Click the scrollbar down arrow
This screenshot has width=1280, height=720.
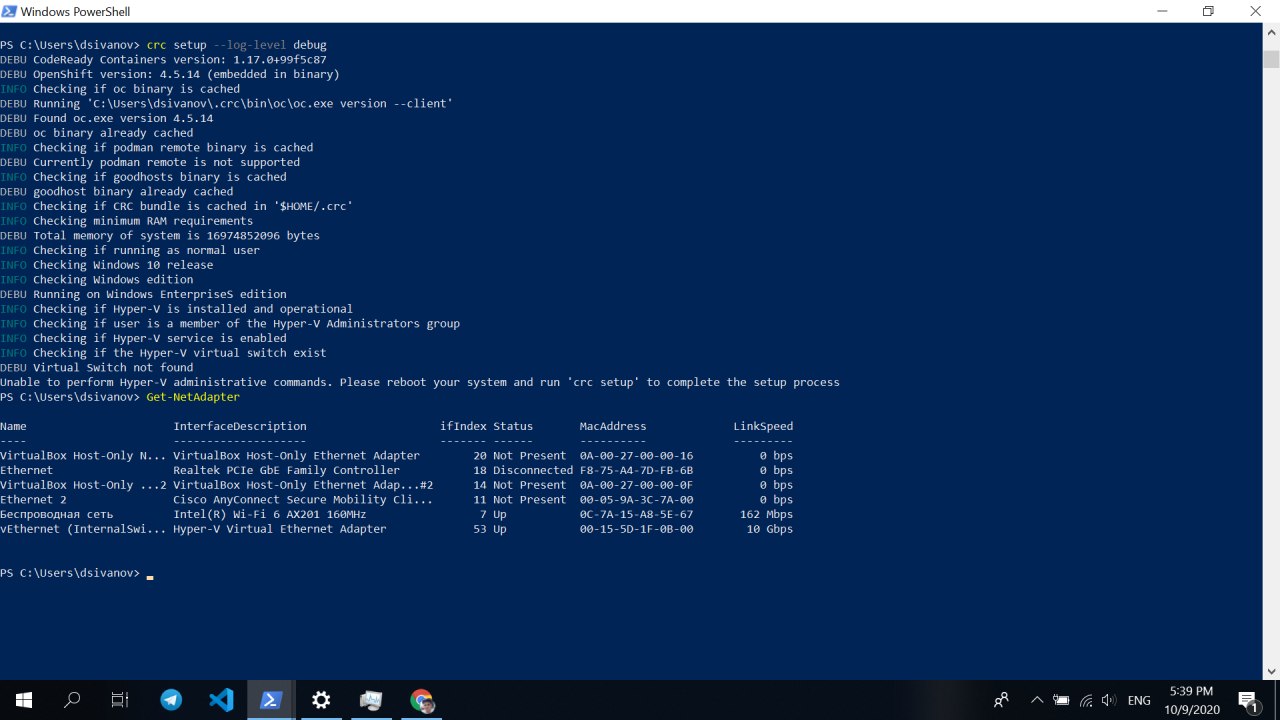click(1271, 671)
